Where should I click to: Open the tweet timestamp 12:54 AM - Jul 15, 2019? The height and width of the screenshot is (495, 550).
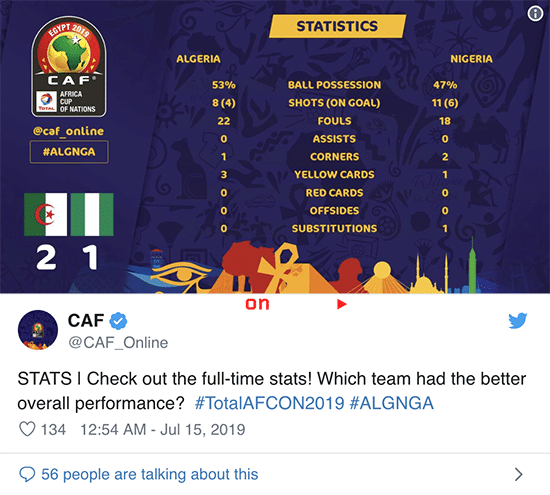[x=163, y=430]
